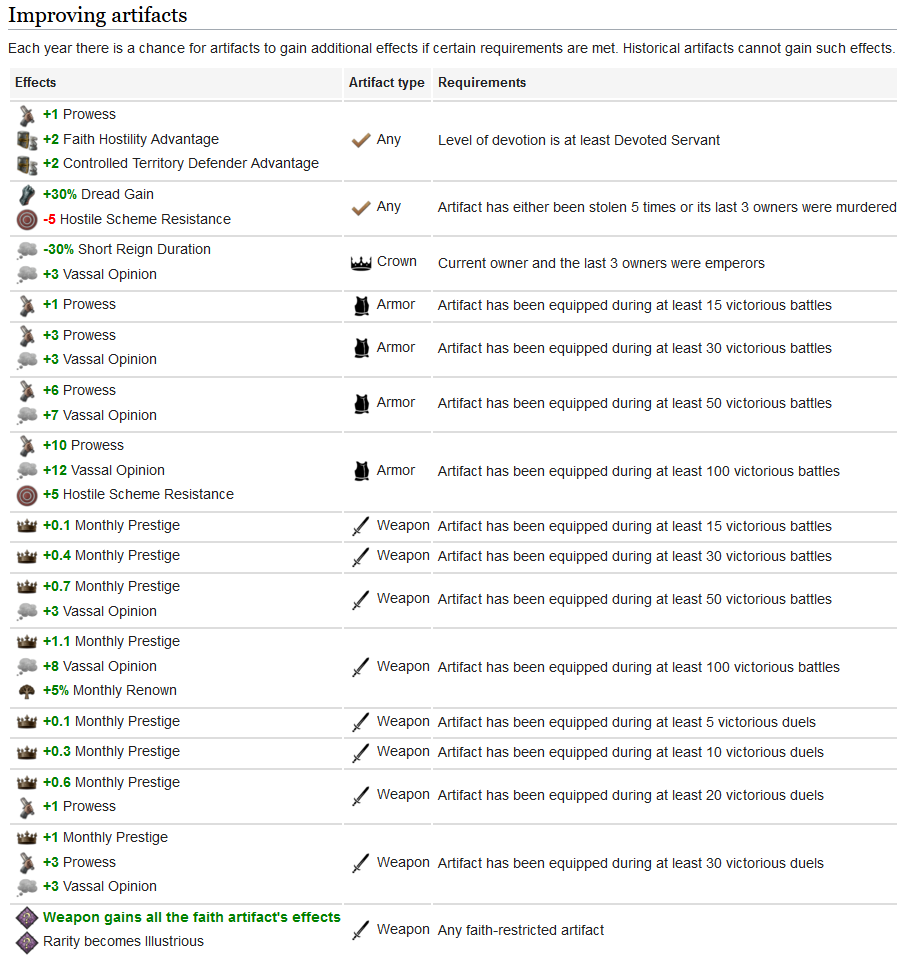Screen dimensions: 897x964
Task: Click the Short Reign Duration icon
Action: [27, 250]
